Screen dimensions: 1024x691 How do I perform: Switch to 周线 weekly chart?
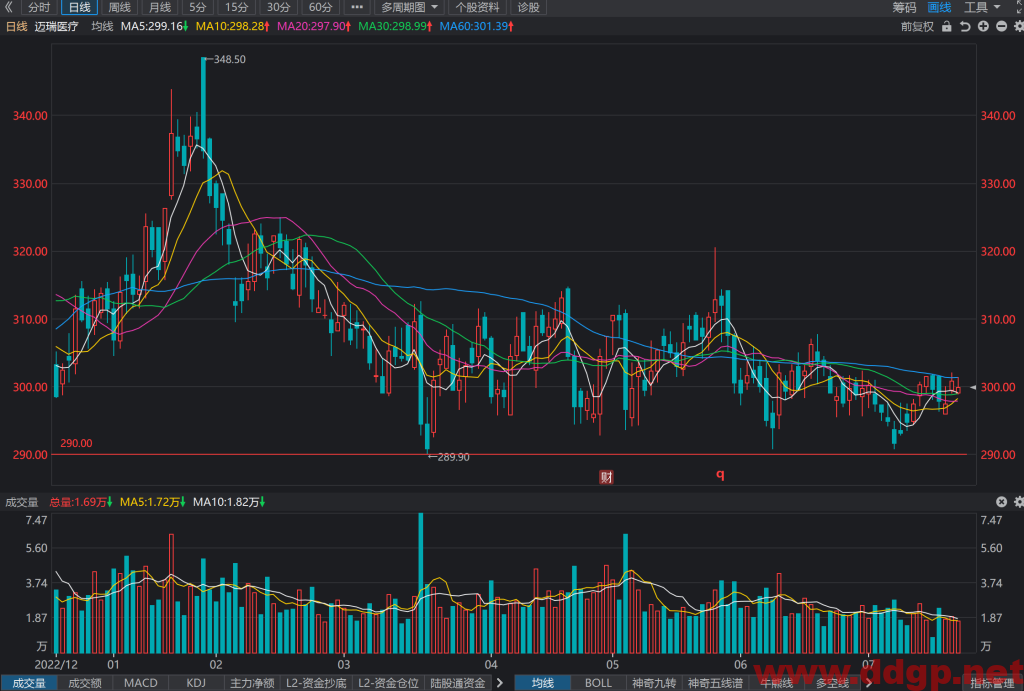click(120, 7)
